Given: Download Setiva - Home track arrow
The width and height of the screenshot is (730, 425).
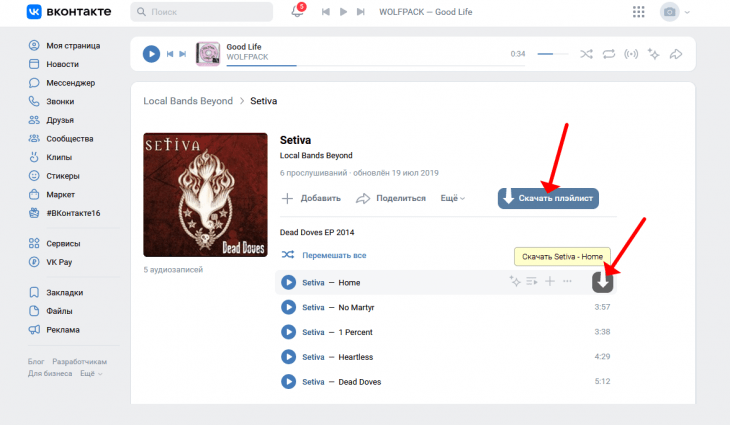Looking at the screenshot, I should point(602,282).
